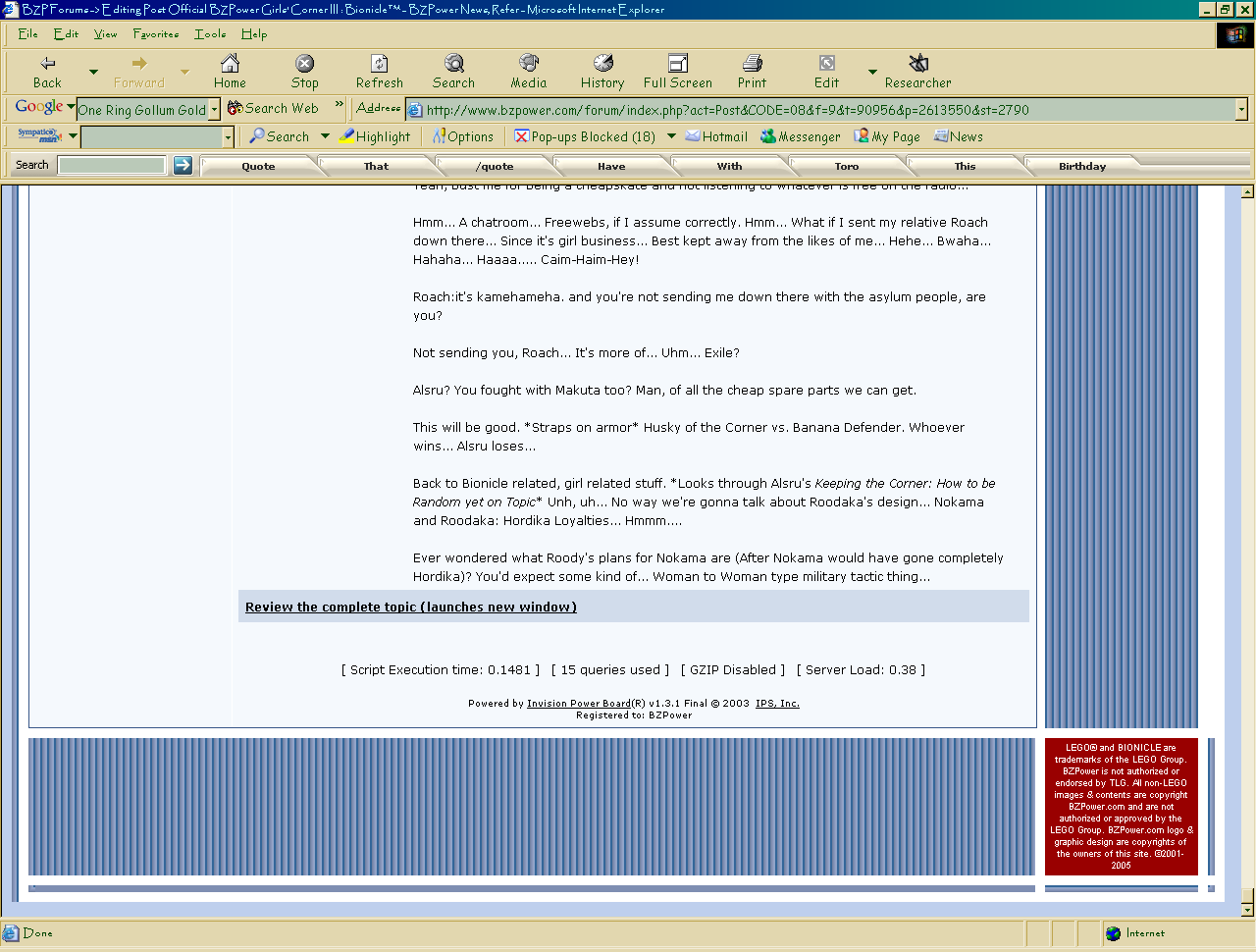Select the With tab
Screen dimensions: 1256x952
[x=729, y=167]
